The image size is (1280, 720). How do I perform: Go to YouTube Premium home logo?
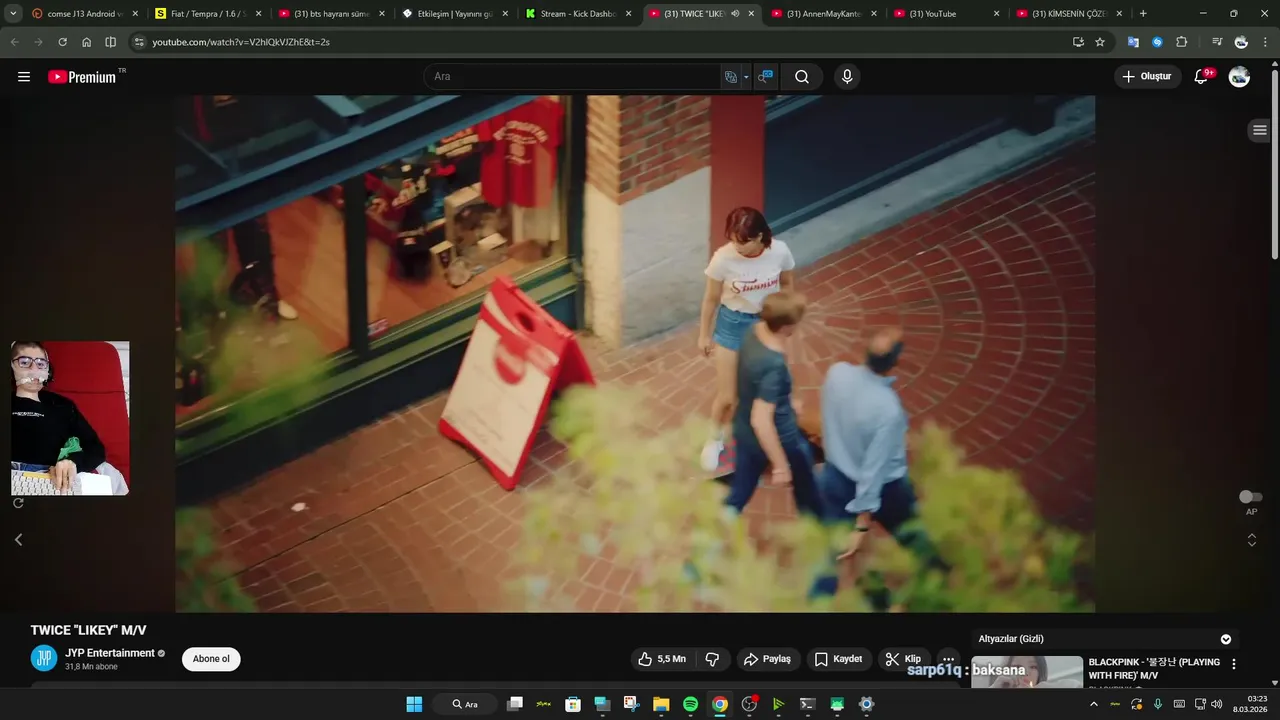(84, 77)
